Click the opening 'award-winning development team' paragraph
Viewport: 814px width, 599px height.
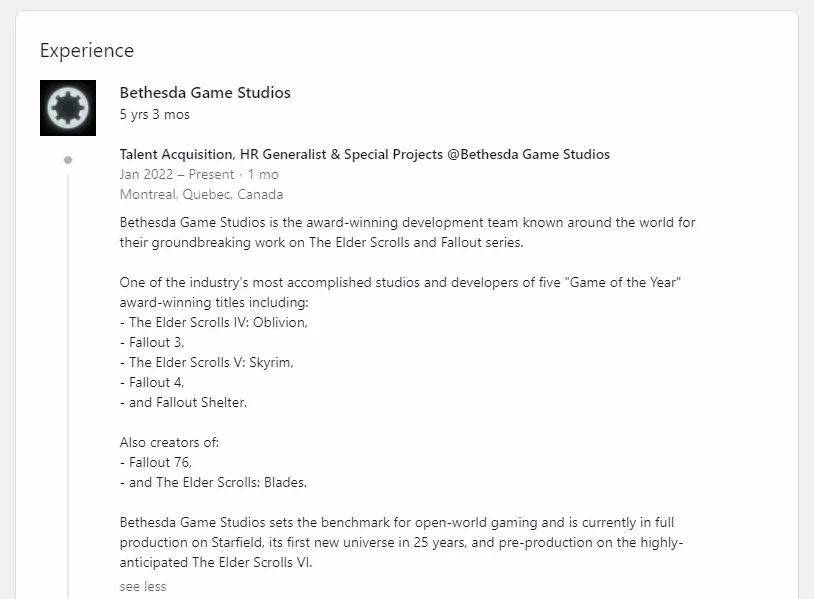[408, 233]
